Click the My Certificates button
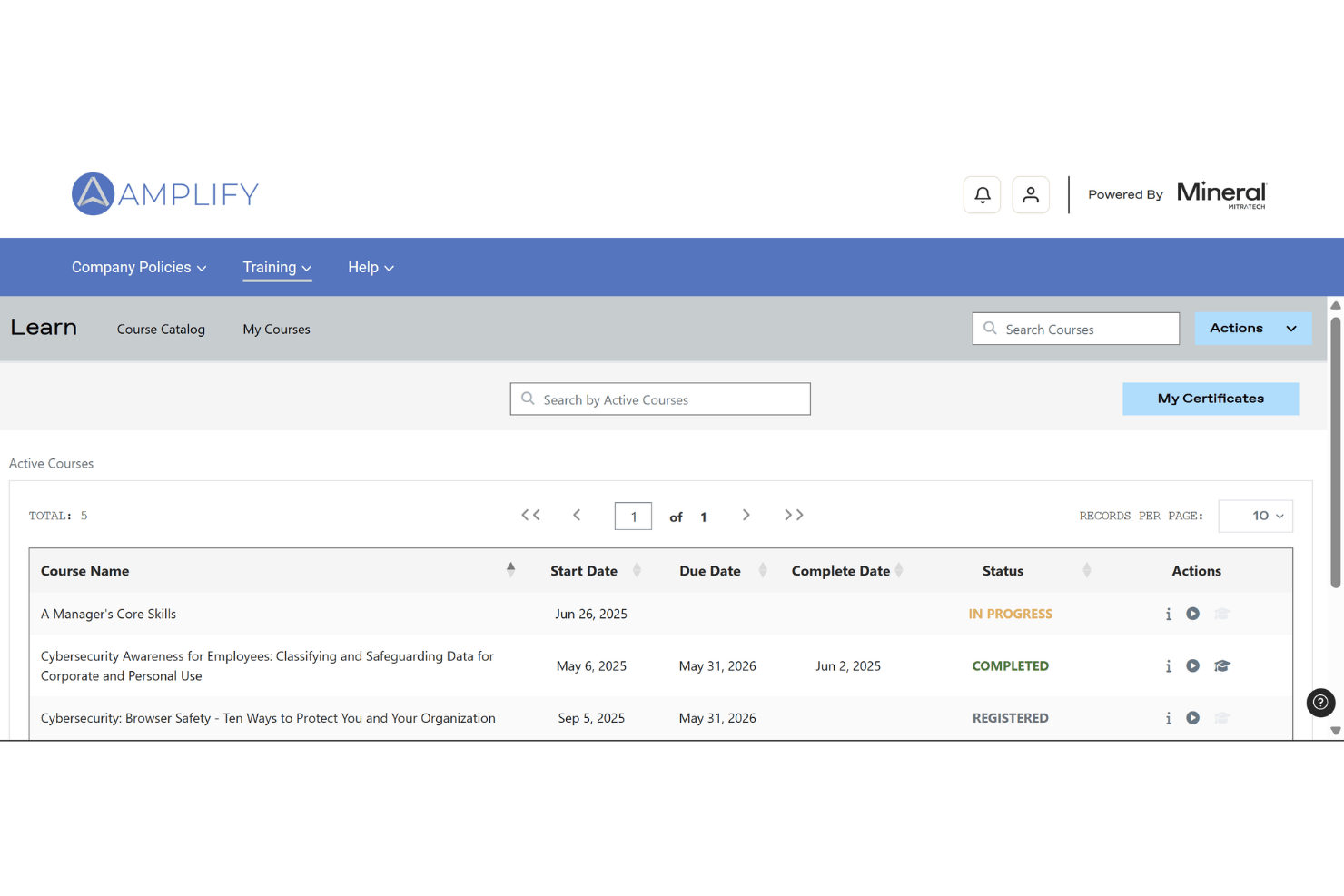Image resolution: width=1344 pixels, height=896 pixels. [x=1211, y=399]
